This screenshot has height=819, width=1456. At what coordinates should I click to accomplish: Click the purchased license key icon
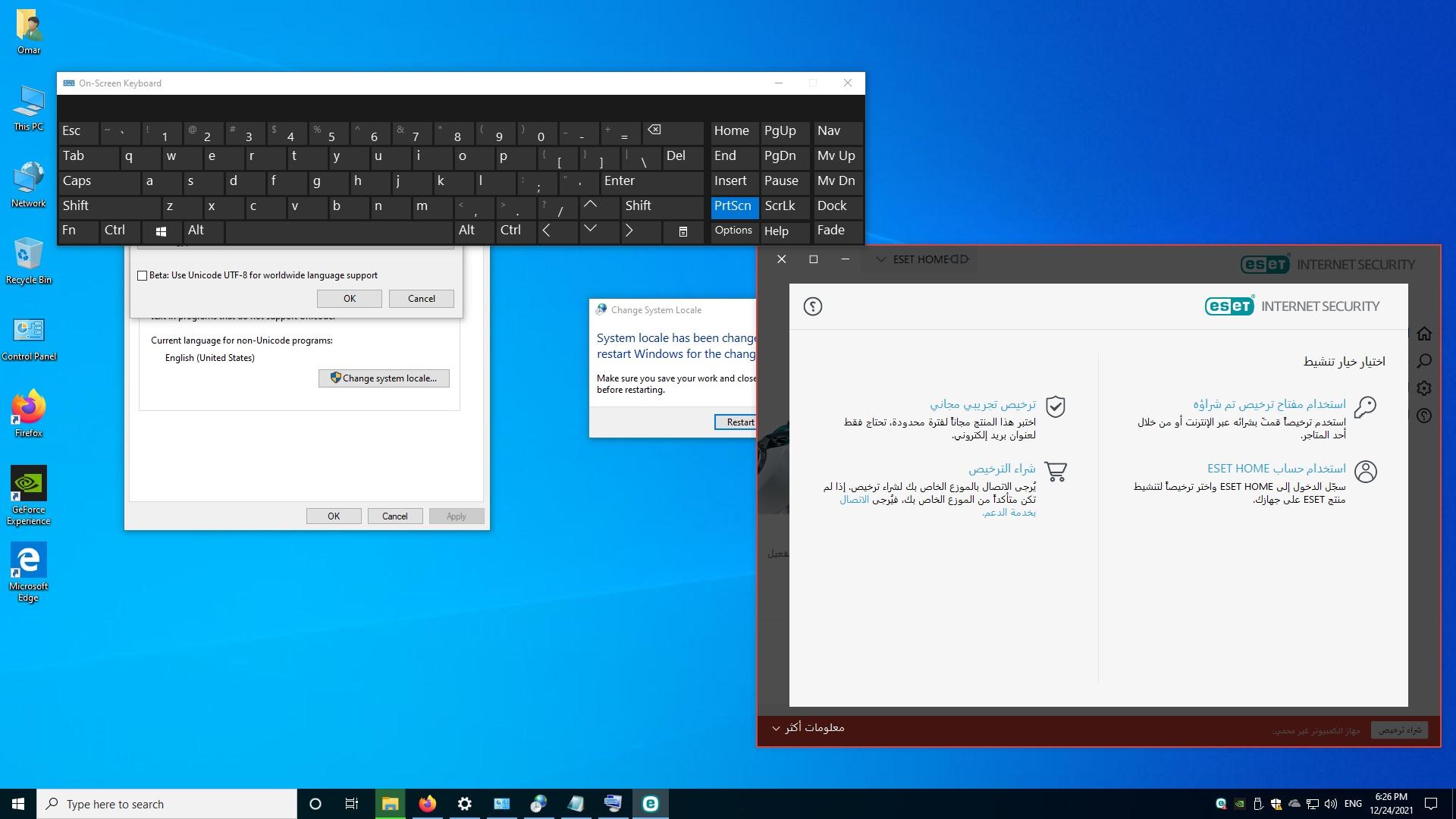(1365, 407)
